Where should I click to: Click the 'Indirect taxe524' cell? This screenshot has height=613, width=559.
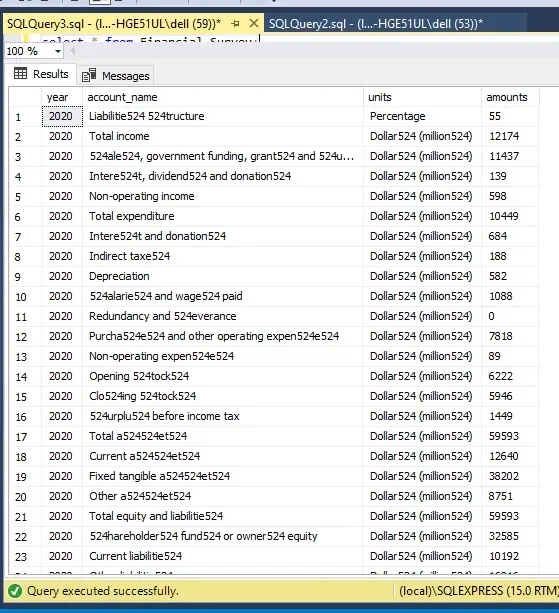tap(223, 256)
